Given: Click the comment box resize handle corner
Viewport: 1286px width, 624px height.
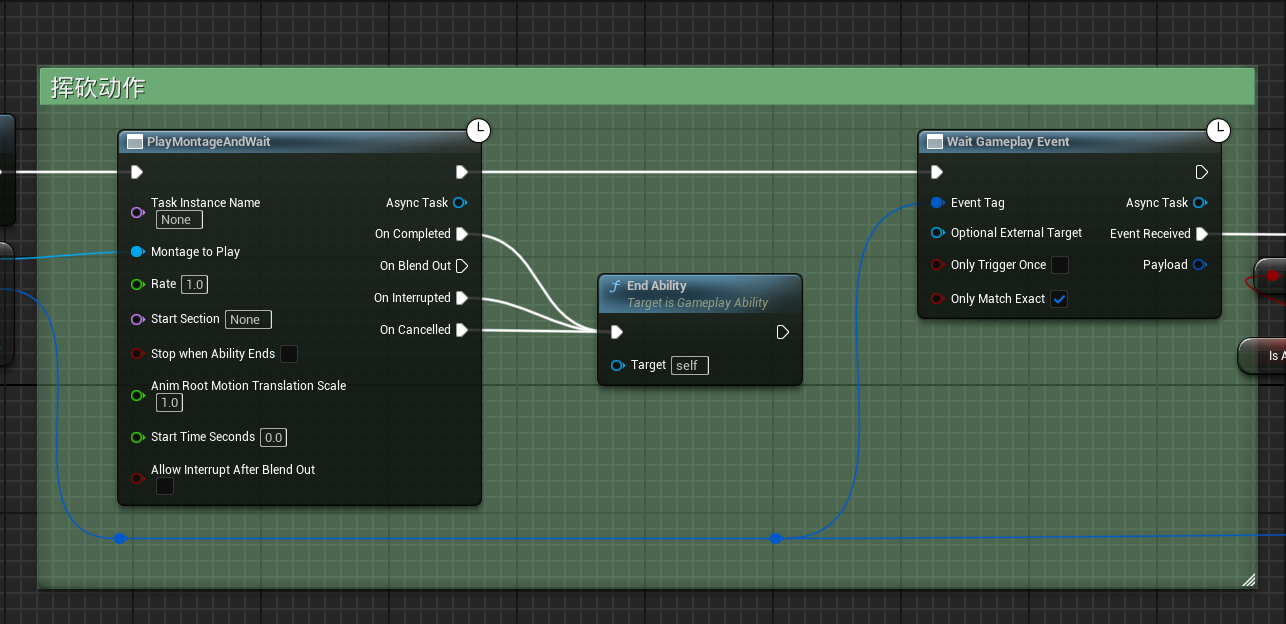Looking at the screenshot, I should pos(1247,579).
